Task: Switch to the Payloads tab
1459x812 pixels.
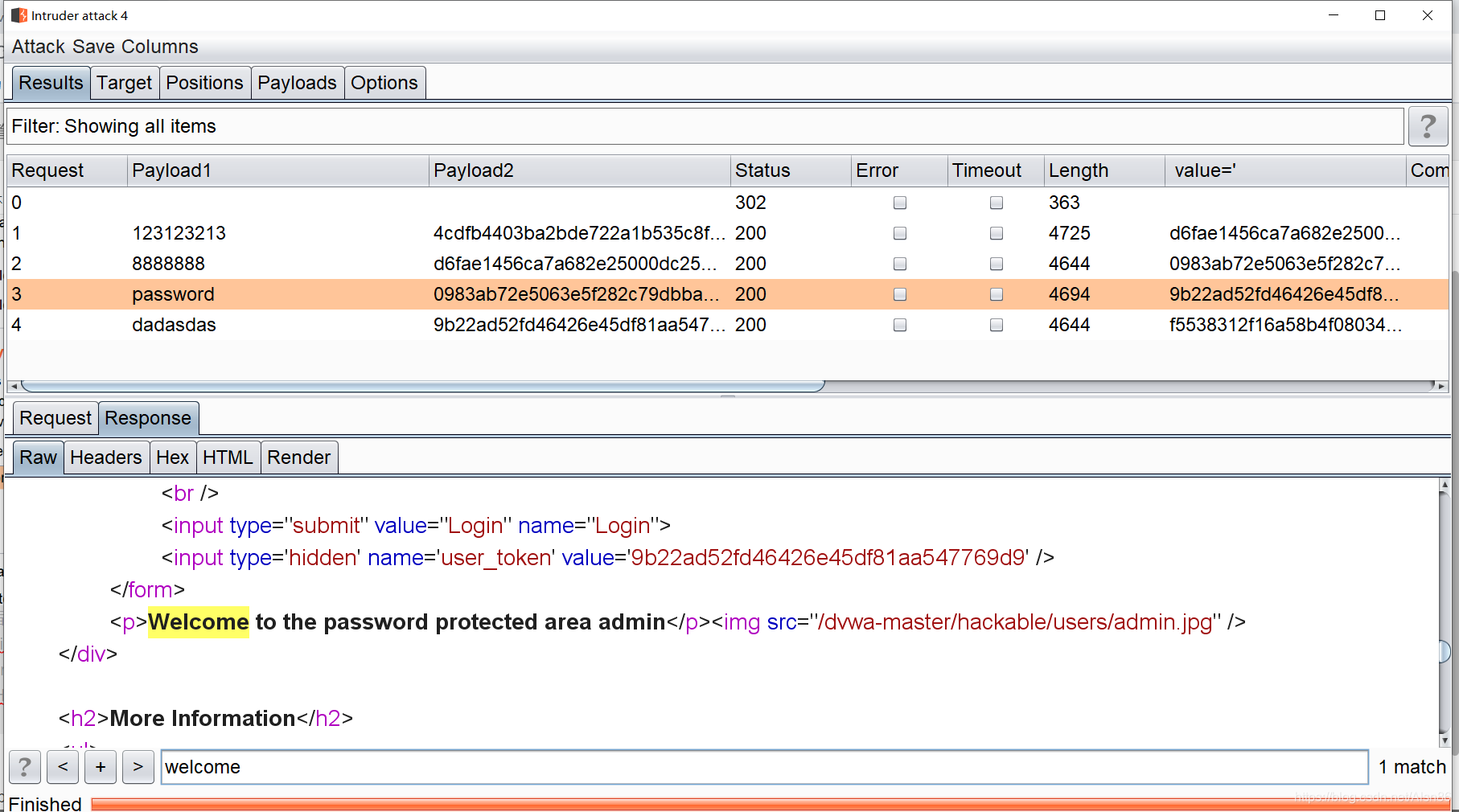Action: [298, 83]
